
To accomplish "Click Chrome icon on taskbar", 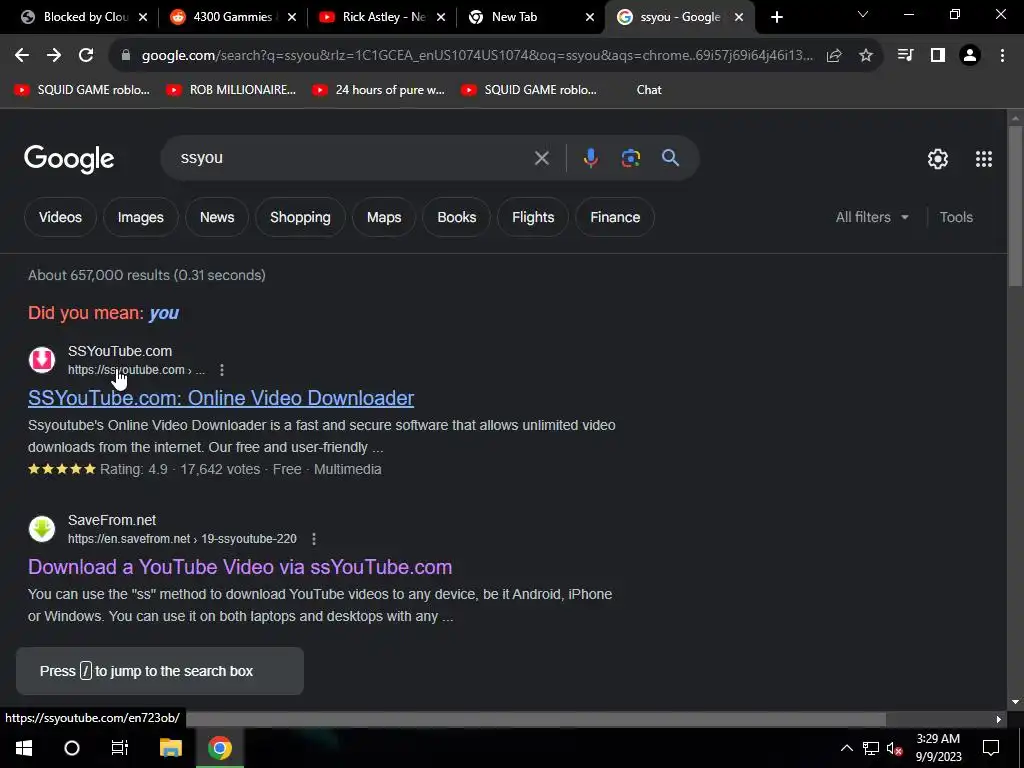I will (219, 748).
